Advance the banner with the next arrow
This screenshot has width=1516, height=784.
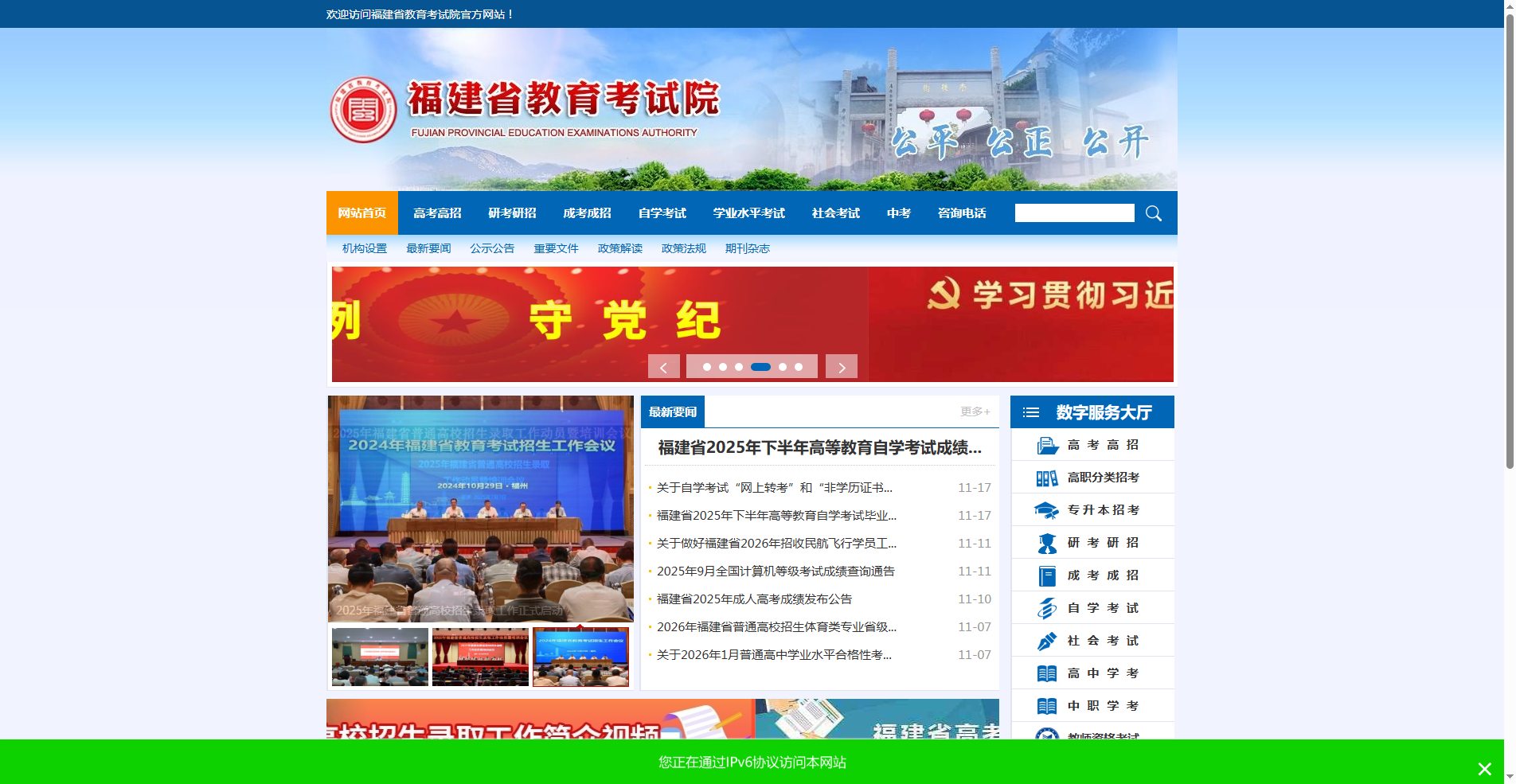coord(841,366)
